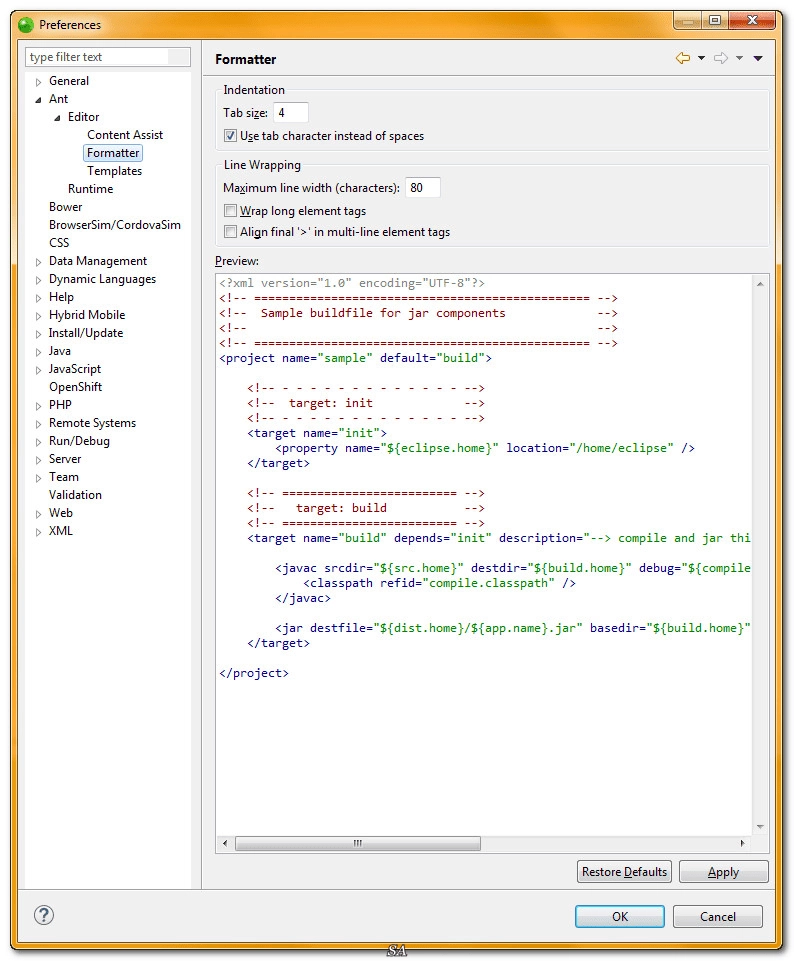Open the Formatter view menu triangle
Image resolution: width=794 pixels, height=961 pixels.
758,58
